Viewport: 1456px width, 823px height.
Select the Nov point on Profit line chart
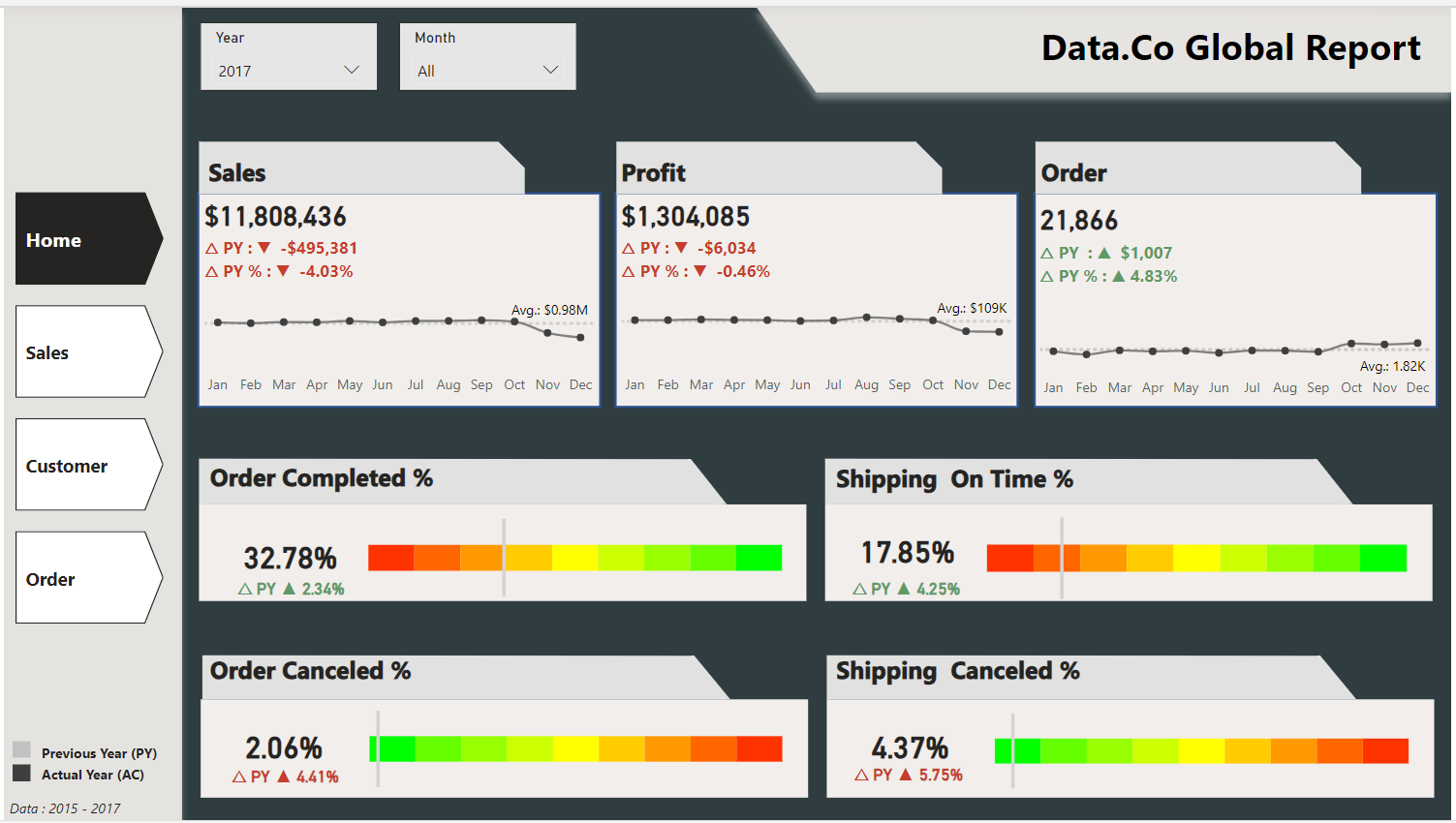point(966,331)
